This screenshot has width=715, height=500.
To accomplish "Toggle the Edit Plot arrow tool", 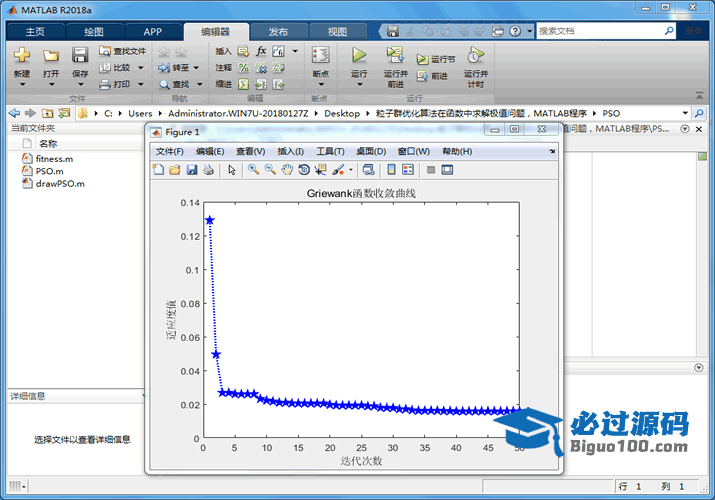I will pyautogui.click(x=232, y=170).
